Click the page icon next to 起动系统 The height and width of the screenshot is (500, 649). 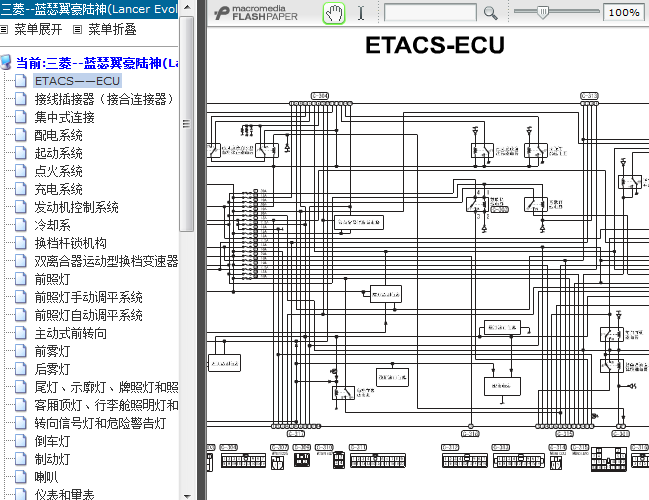pyautogui.click(x=21, y=153)
